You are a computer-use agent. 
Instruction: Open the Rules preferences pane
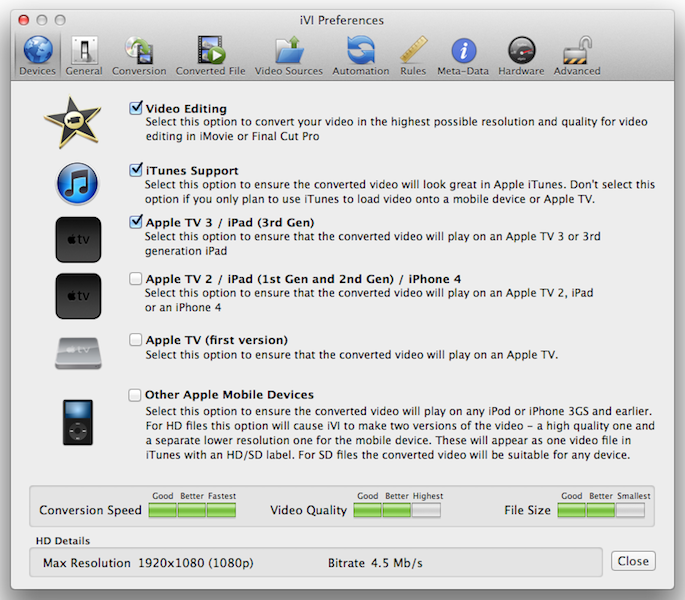pyautogui.click(x=413, y=54)
